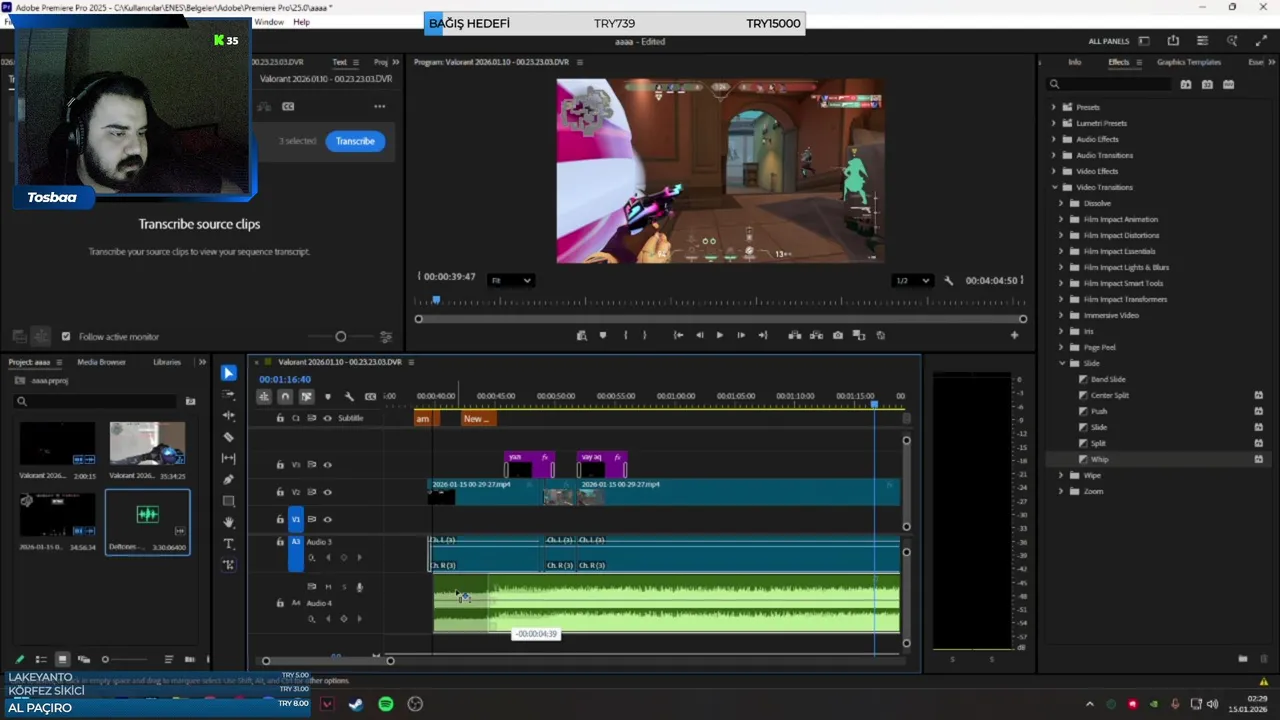Select the Whip transition effect

tap(1100, 459)
